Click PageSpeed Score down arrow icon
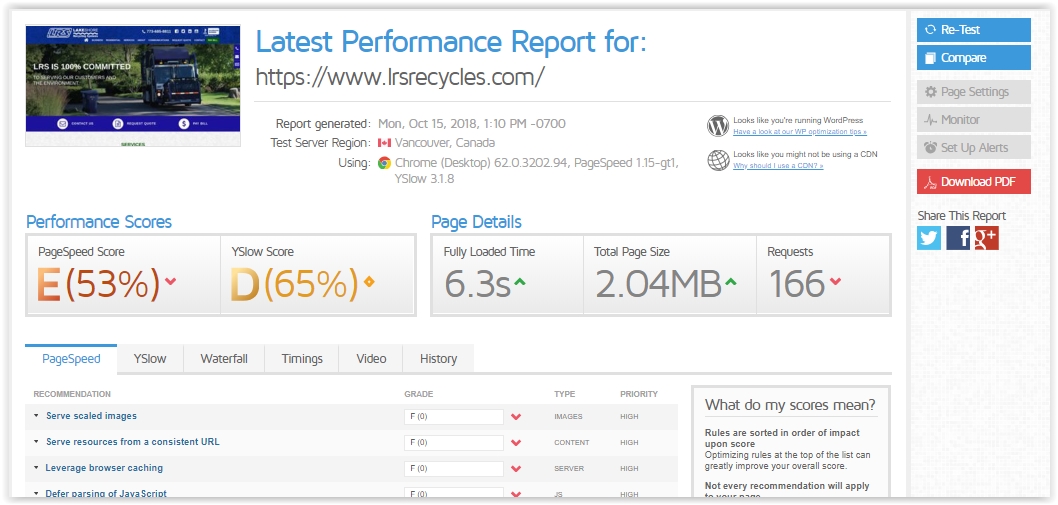Image resolution: width=1058 pixels, height=505 pixels. click(170, 282)
